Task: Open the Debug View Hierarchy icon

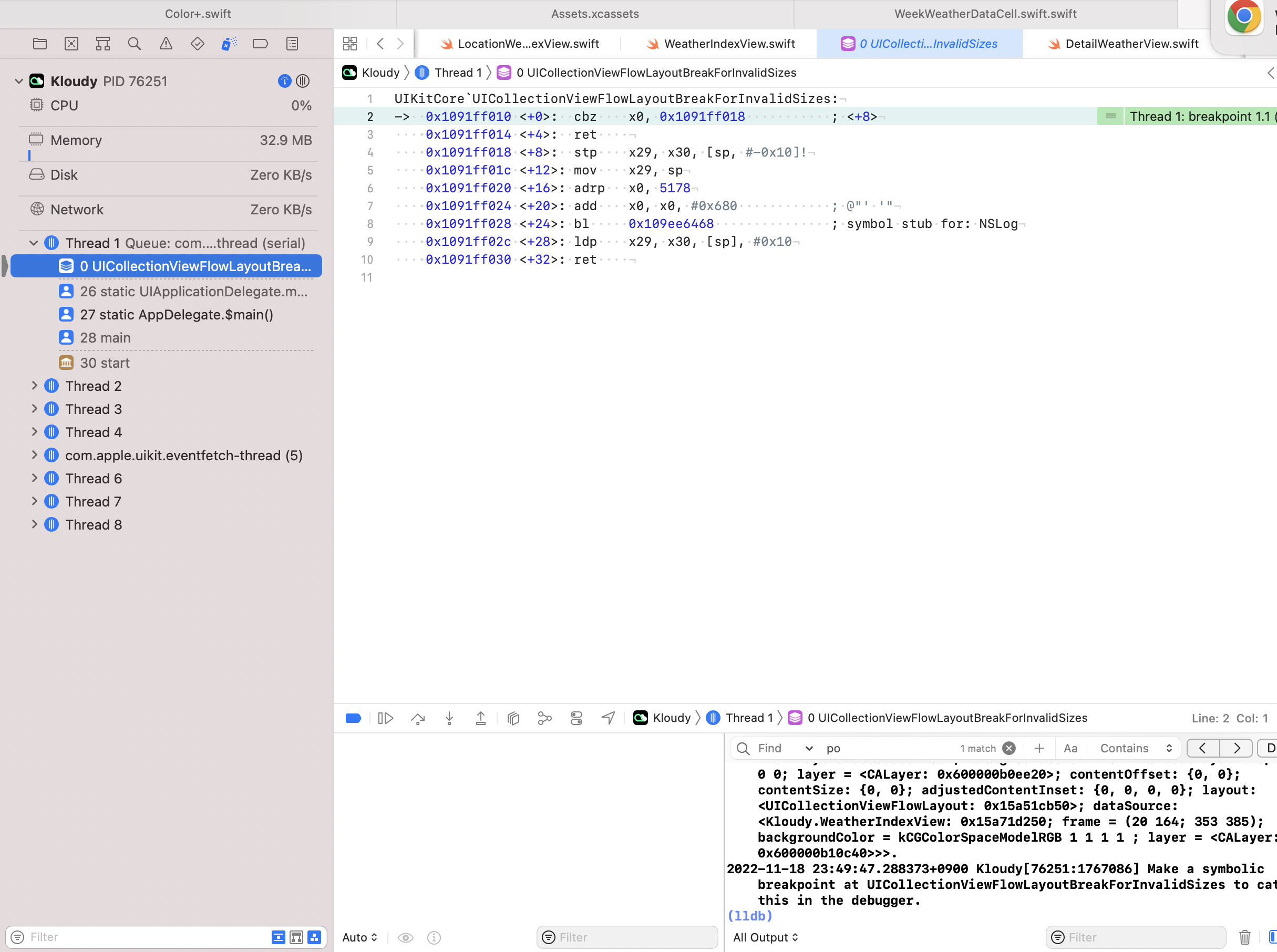Action: [513, 718]
